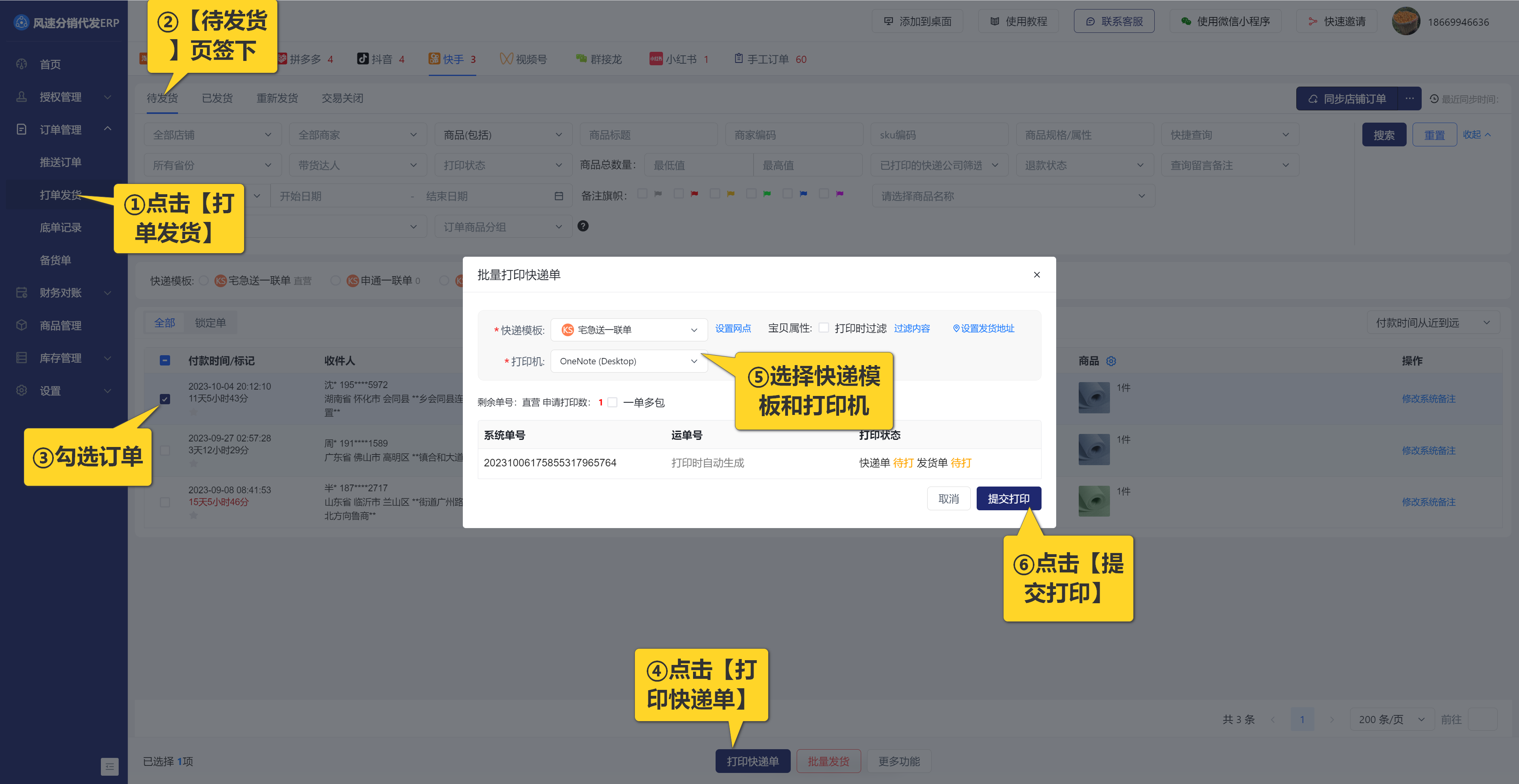
Task: Enable the 一单多包 checkbox
Action: point(613,402)
